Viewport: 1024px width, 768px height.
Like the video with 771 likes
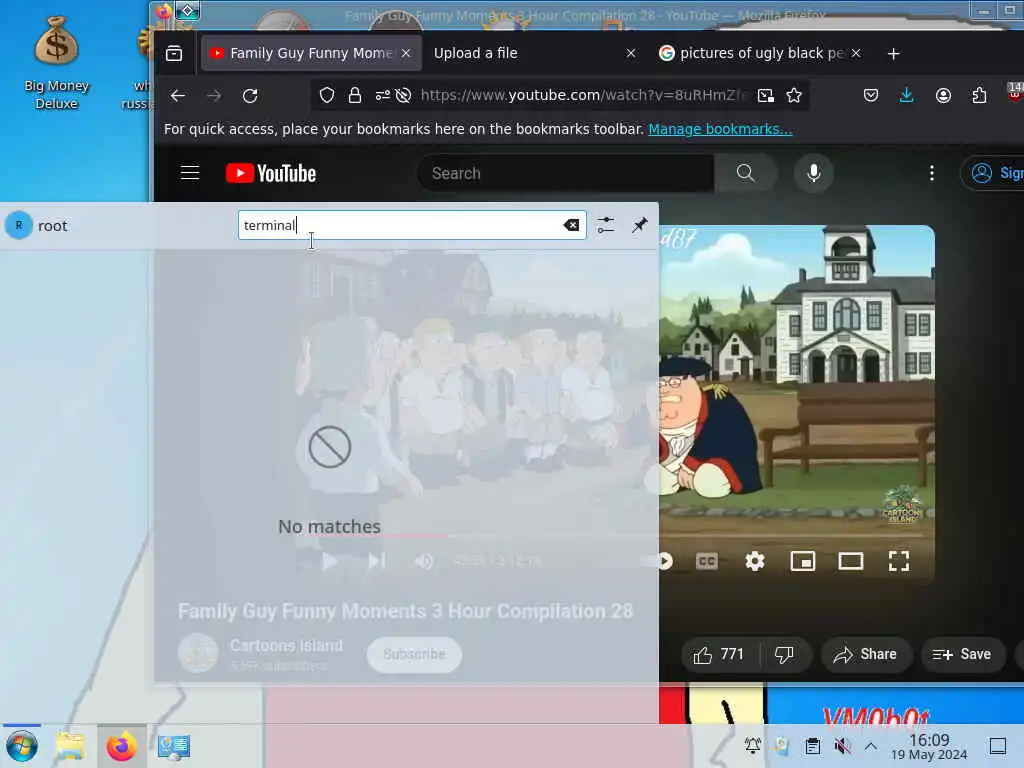[x=718, y=654]
